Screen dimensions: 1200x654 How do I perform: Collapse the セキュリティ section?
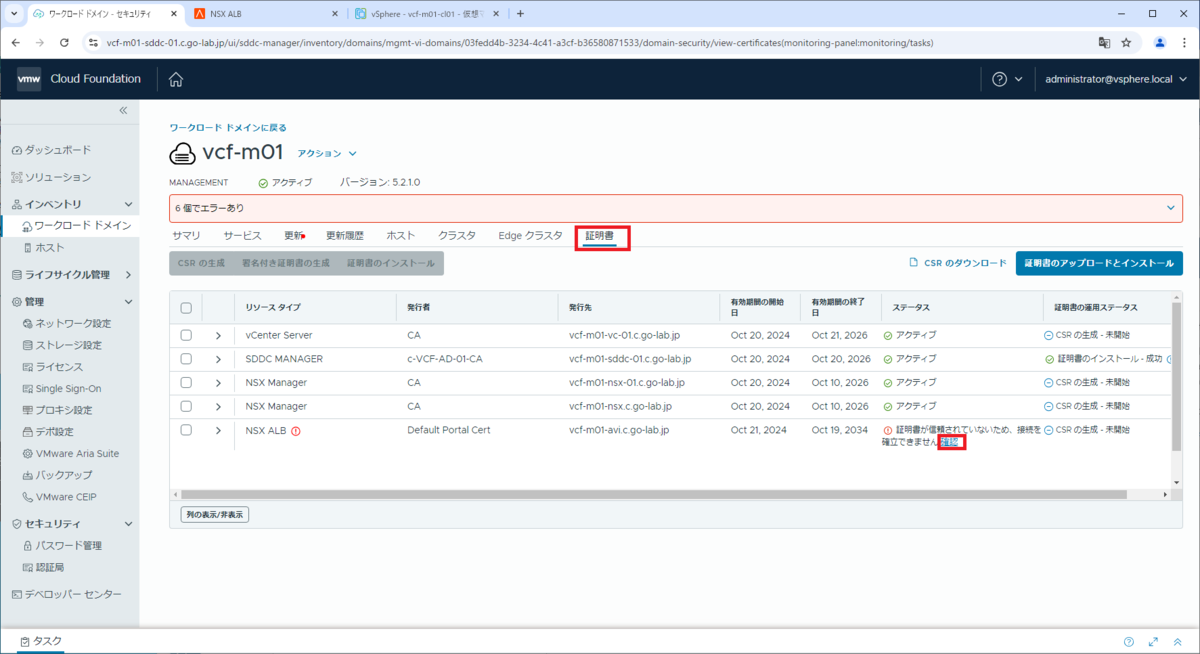pyautogui.click(x=128, y=524)
